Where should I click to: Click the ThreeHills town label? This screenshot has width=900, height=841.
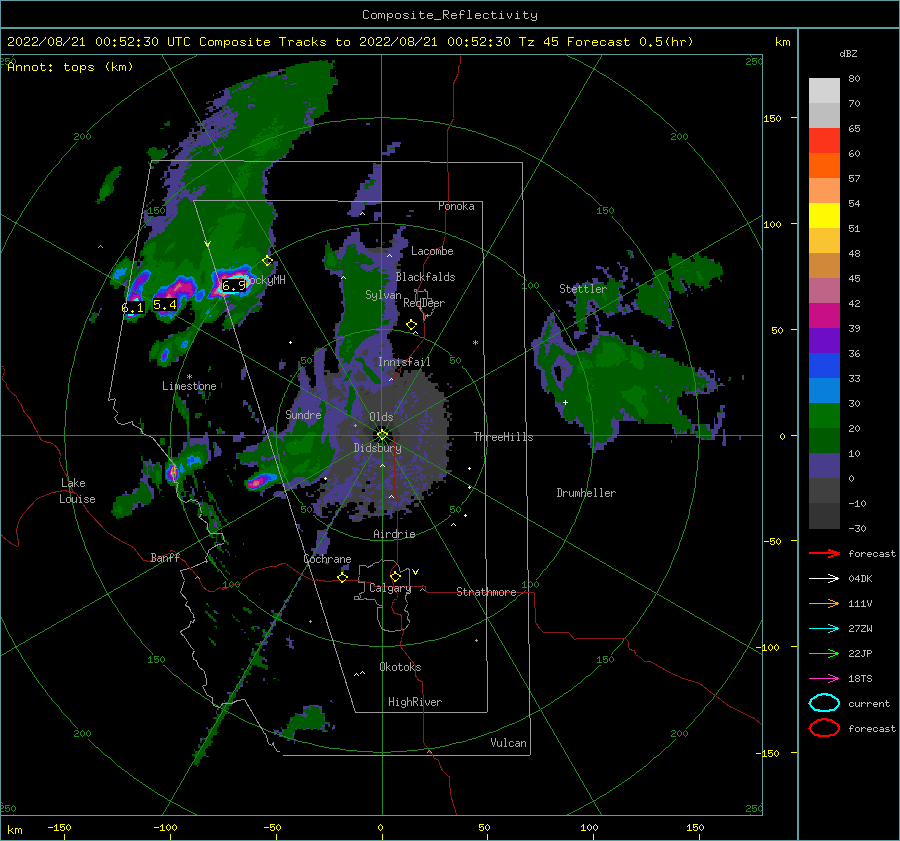click(x=503, y=437)
